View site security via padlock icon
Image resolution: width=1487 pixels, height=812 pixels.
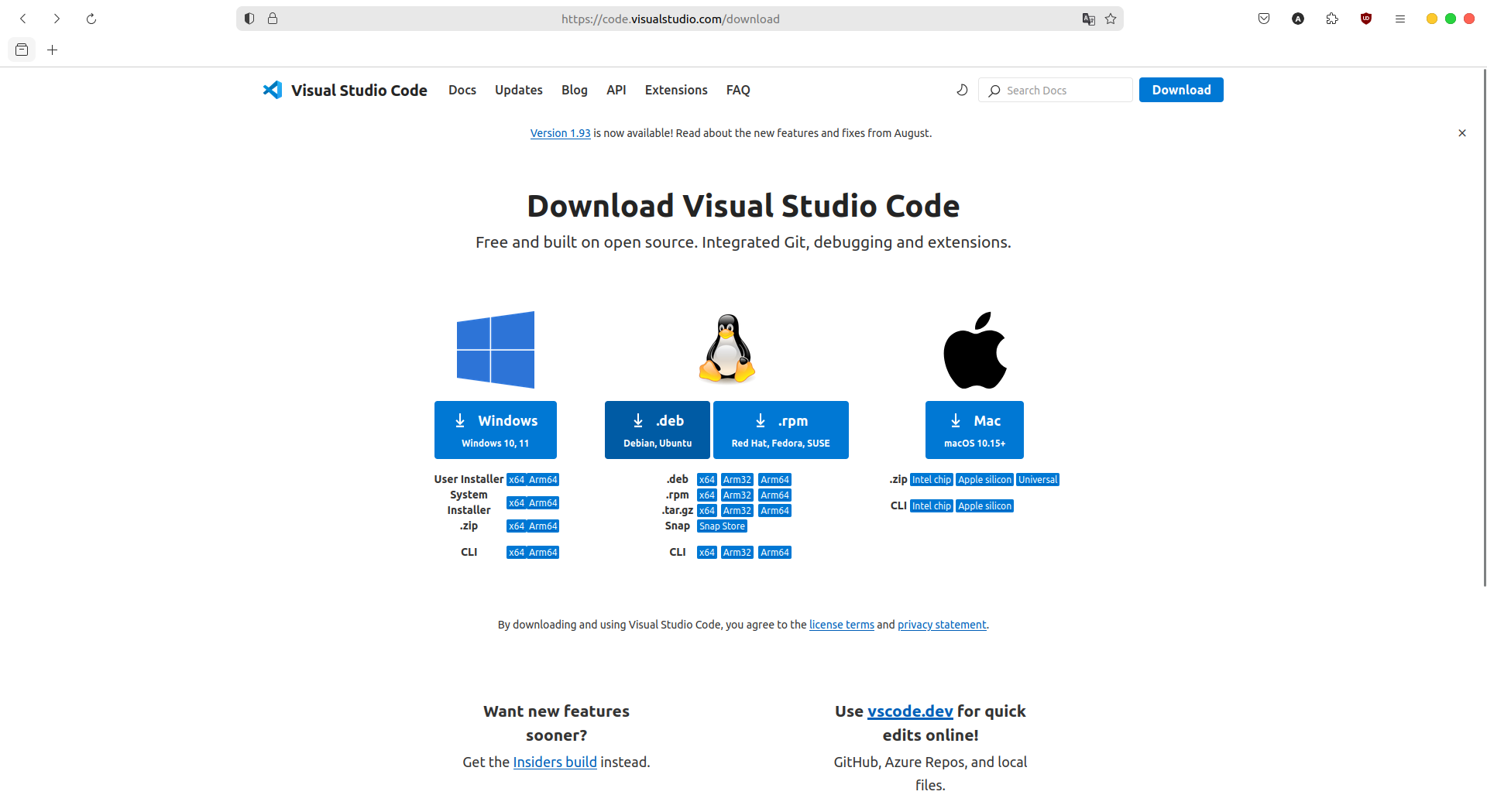[x=273, y=19]
